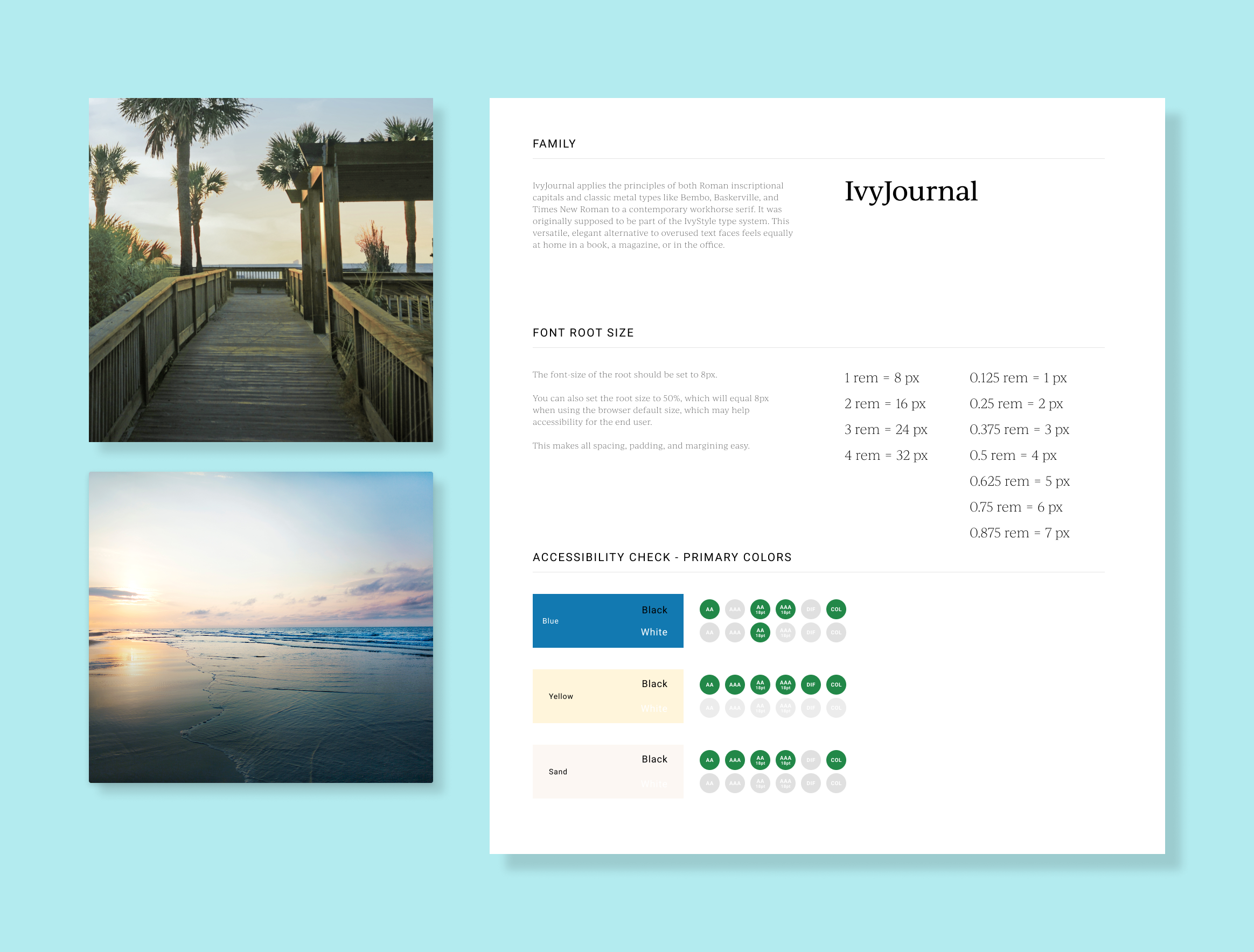1254x952 pixels.
Task: Click green AA 18pt badge for Blue with White text
Action: (x=760, y=632)
